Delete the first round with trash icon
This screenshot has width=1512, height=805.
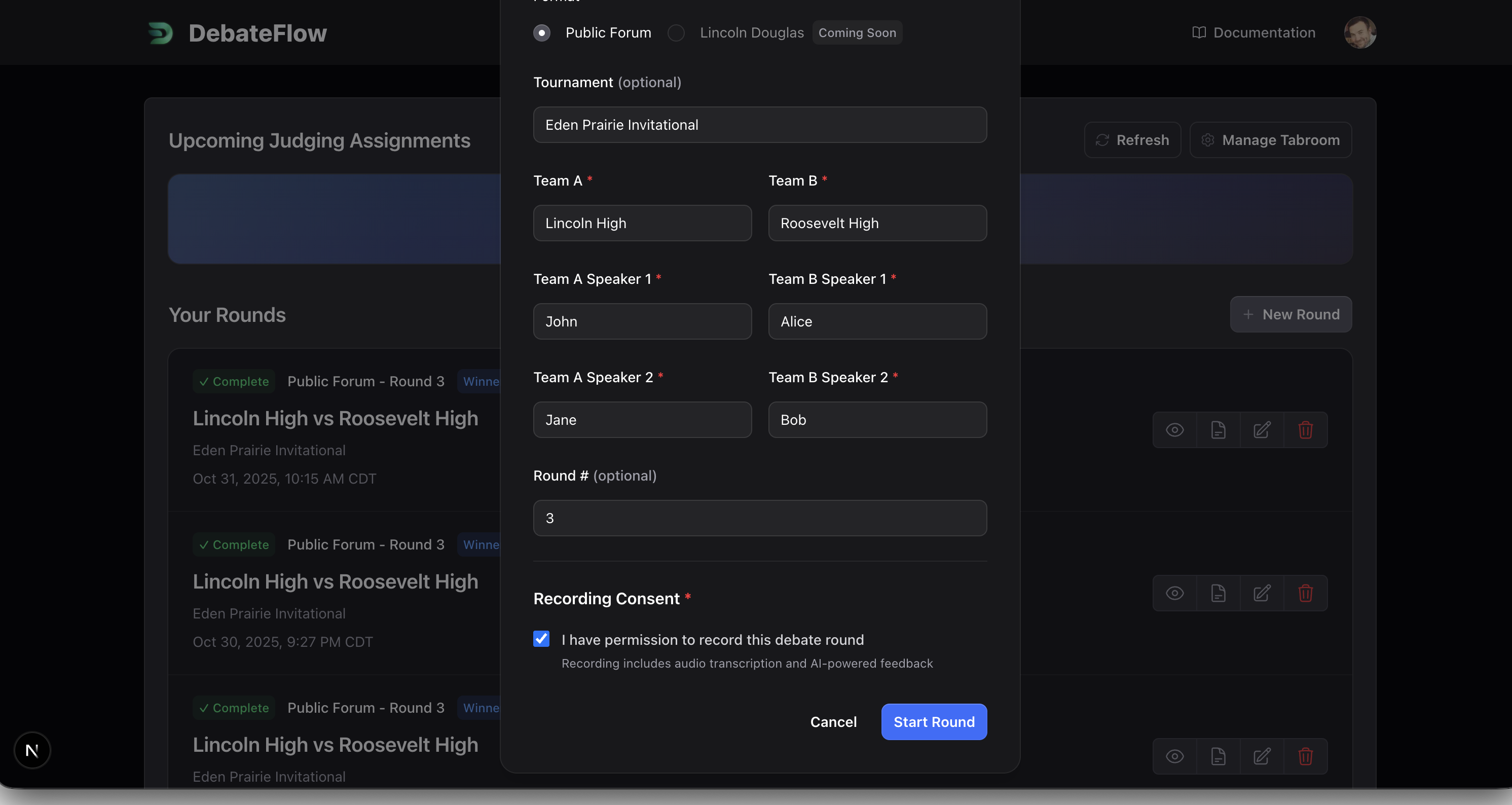[1305, 430]
